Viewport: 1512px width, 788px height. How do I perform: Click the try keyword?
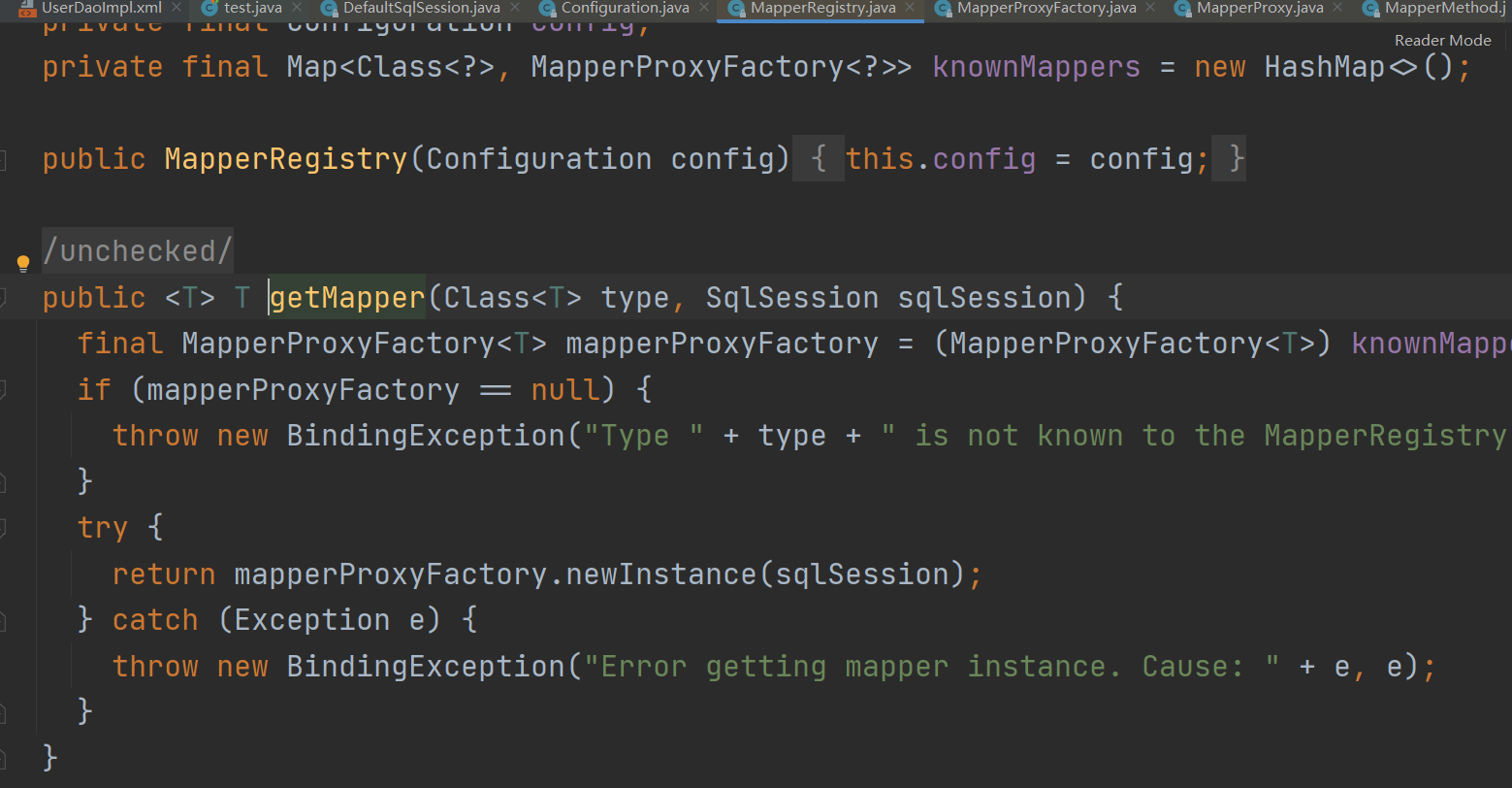point(103,527)
